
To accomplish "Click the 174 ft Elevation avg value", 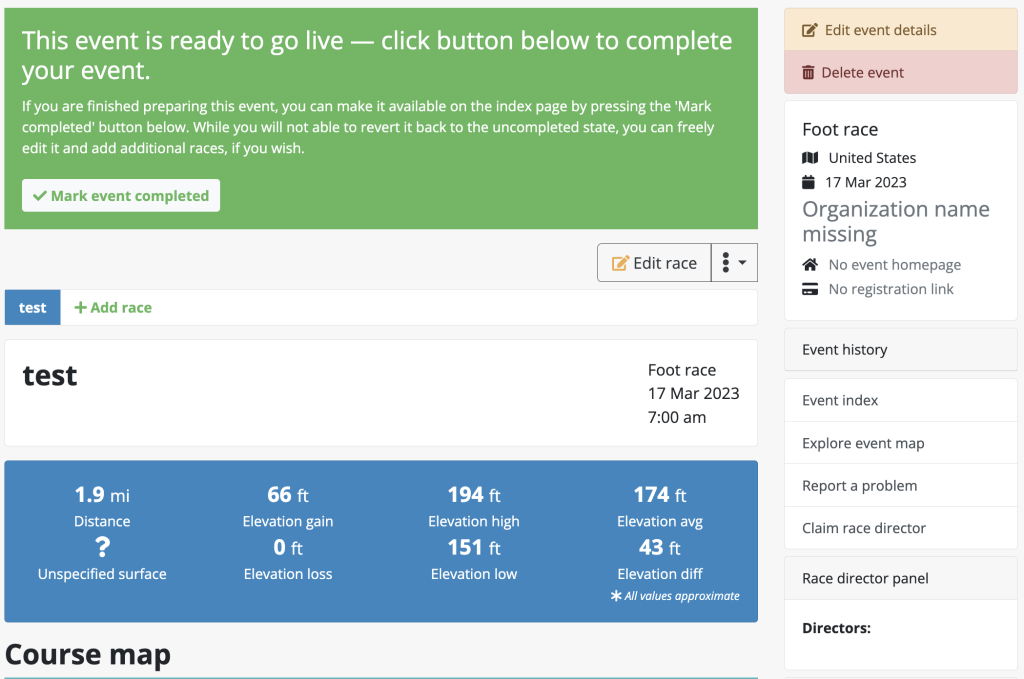I will (660, 495).
